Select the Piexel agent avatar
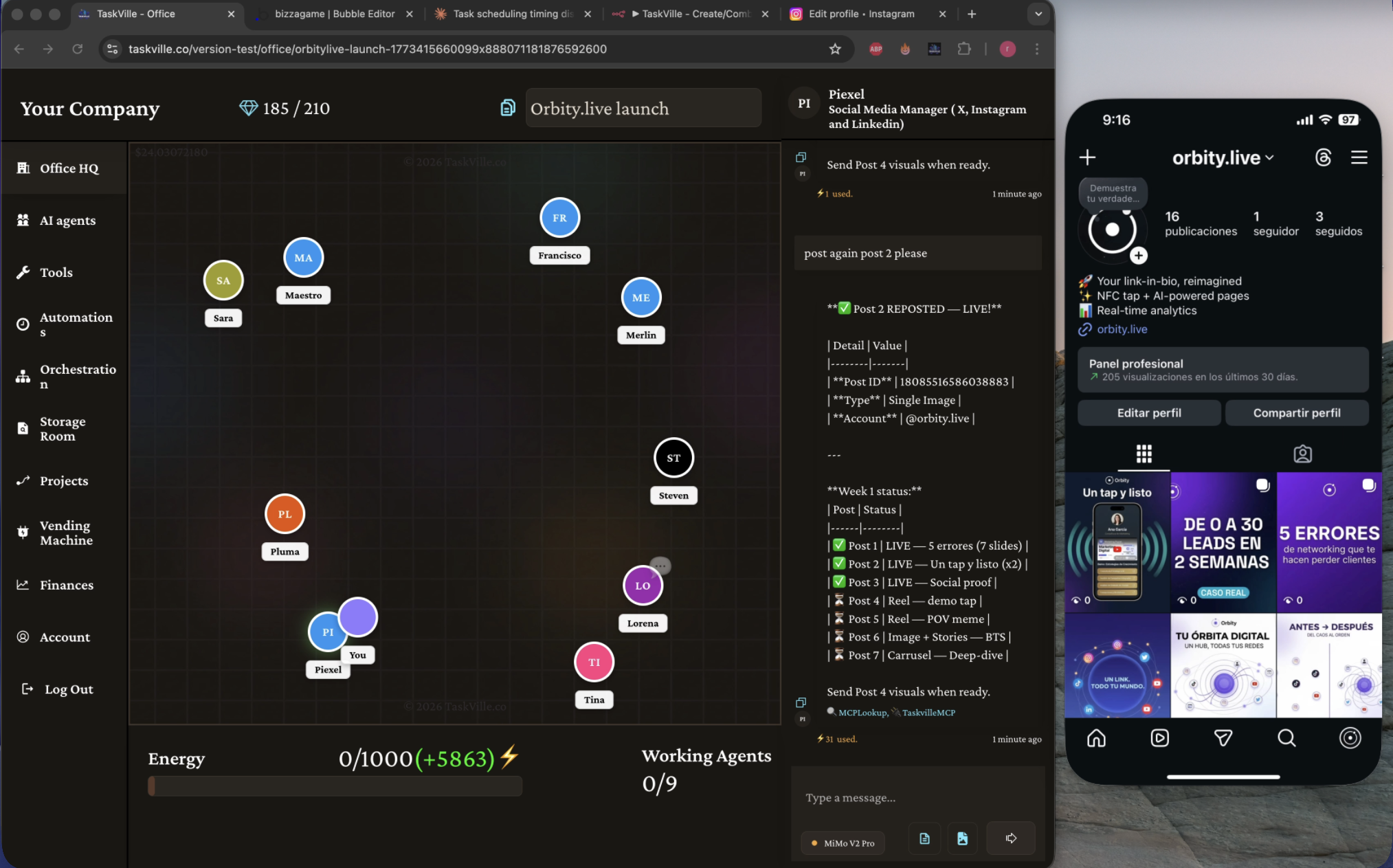1393x868 pixels. point(326,632)
